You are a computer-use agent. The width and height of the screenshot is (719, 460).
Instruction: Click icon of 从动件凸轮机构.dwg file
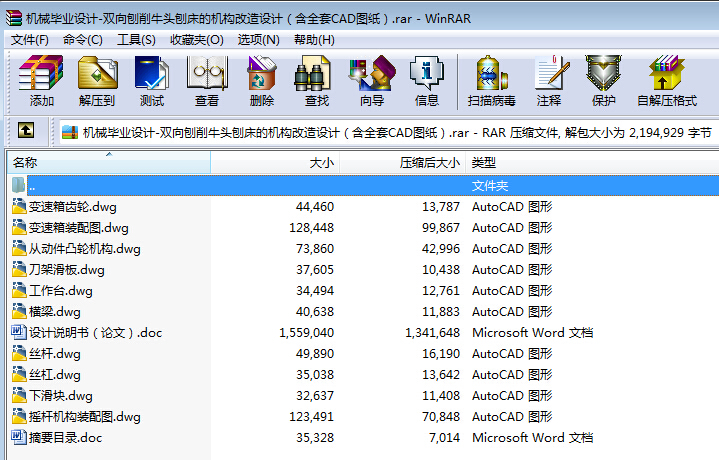point(19,248)
